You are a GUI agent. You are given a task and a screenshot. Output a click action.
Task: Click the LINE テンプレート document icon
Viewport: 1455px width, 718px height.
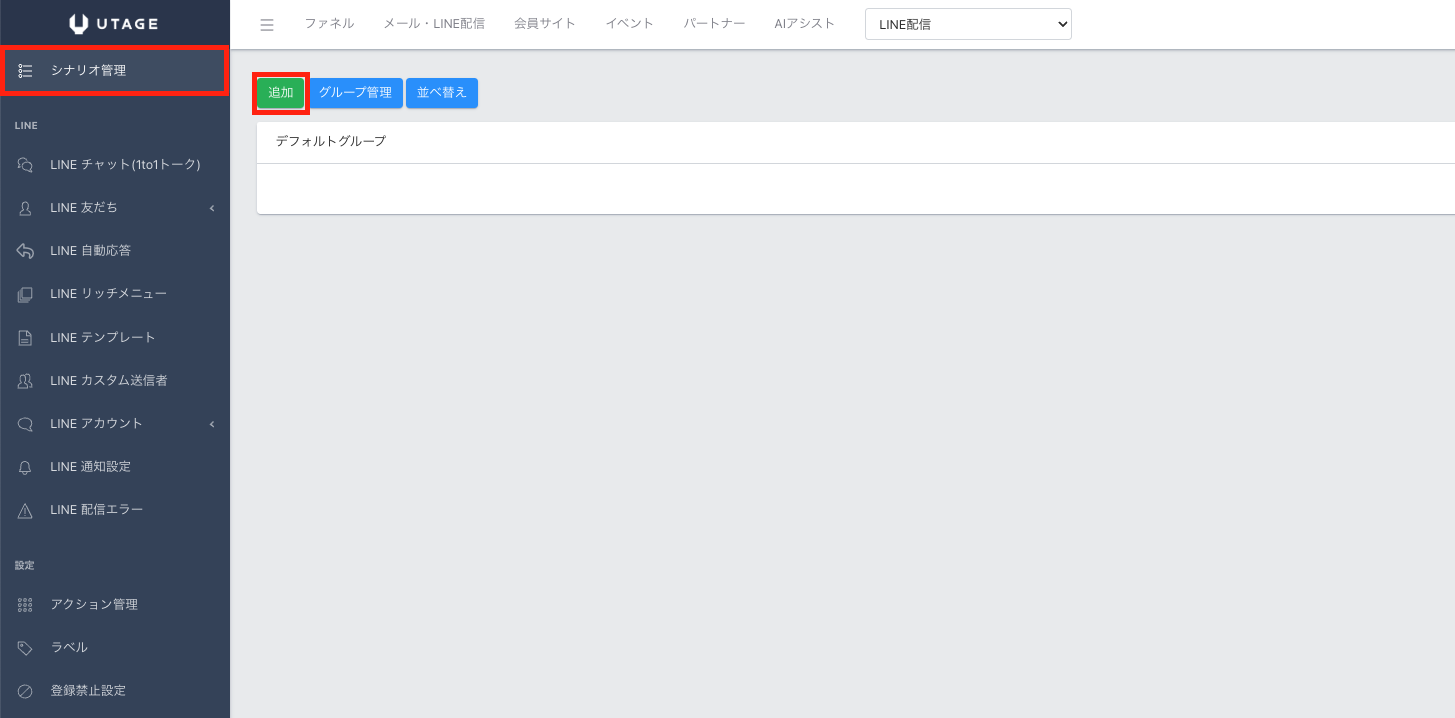(26, 338)
